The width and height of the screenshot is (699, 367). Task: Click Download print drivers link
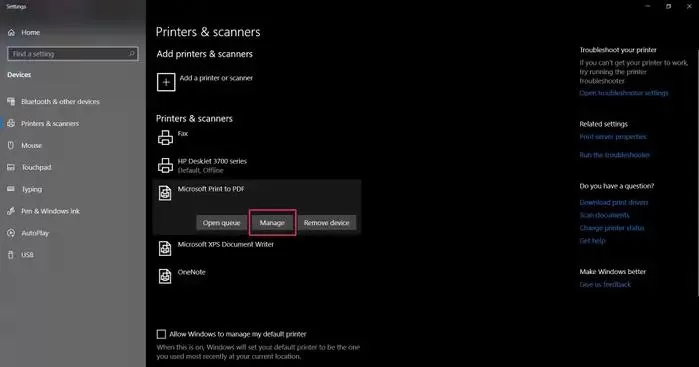tap(613, 202)
